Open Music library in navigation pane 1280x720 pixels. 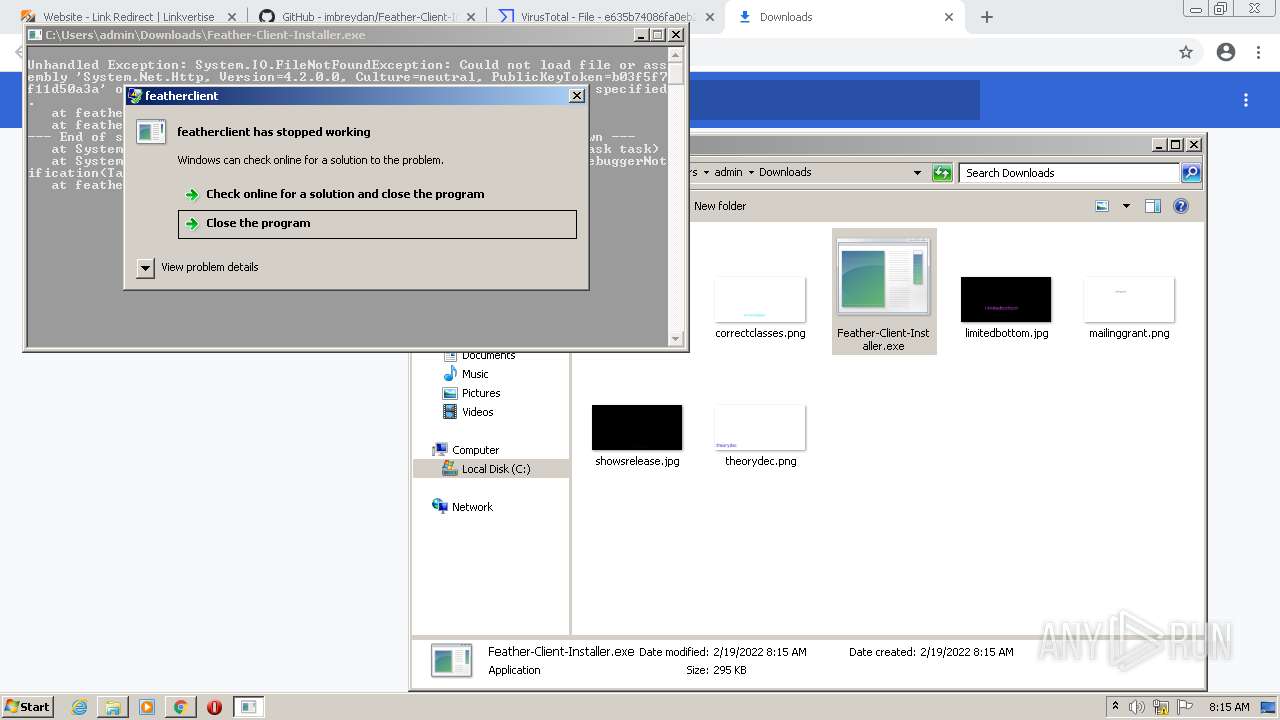[x=466, y=374]
